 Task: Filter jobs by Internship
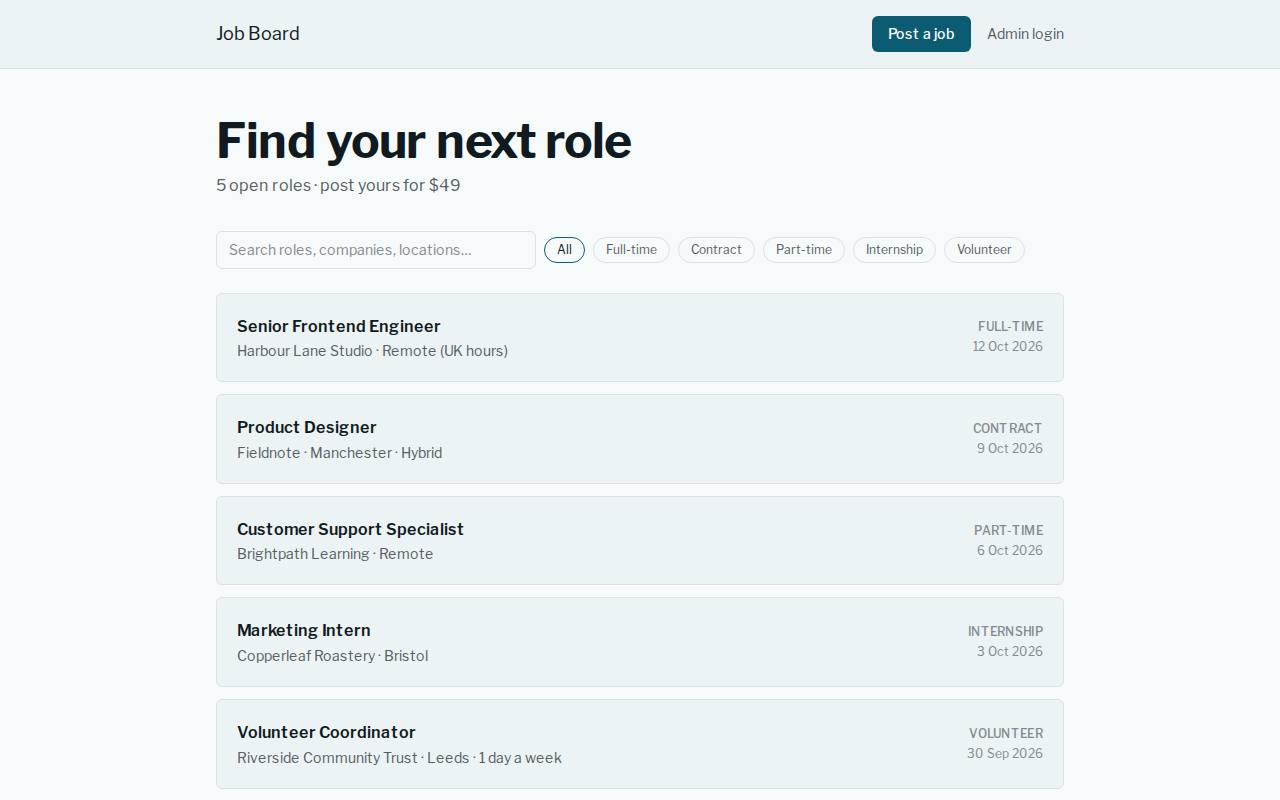(894, 250)
